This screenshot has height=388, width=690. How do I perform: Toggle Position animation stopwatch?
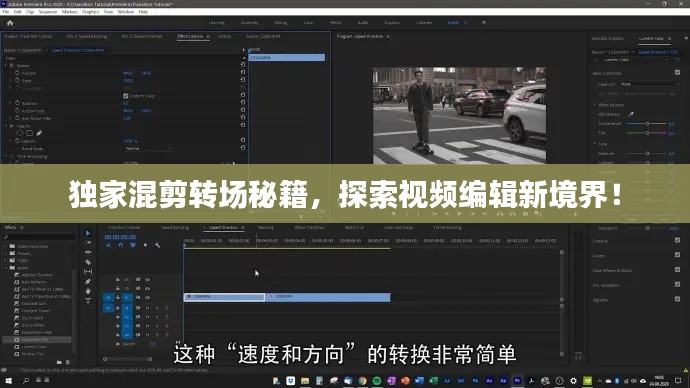18,73
